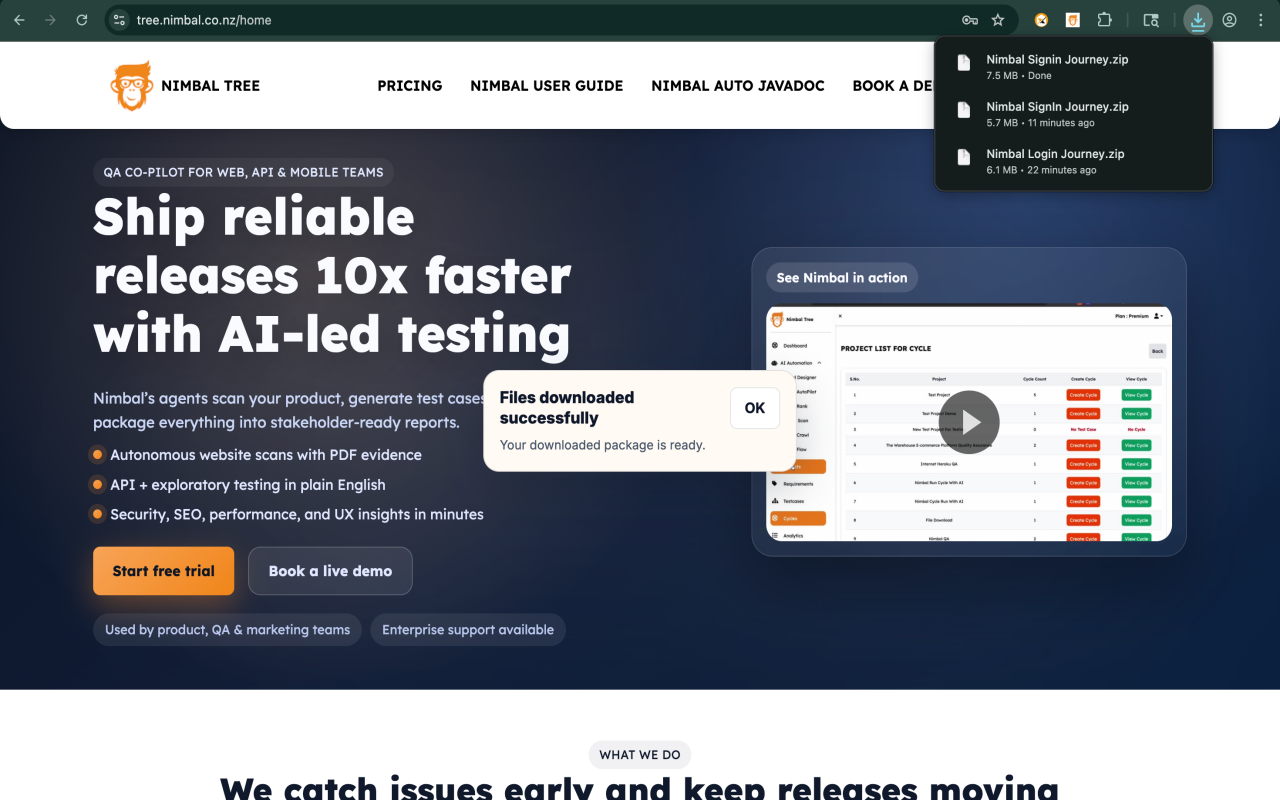Click the Nimbal Tree monkey logo

131,86
